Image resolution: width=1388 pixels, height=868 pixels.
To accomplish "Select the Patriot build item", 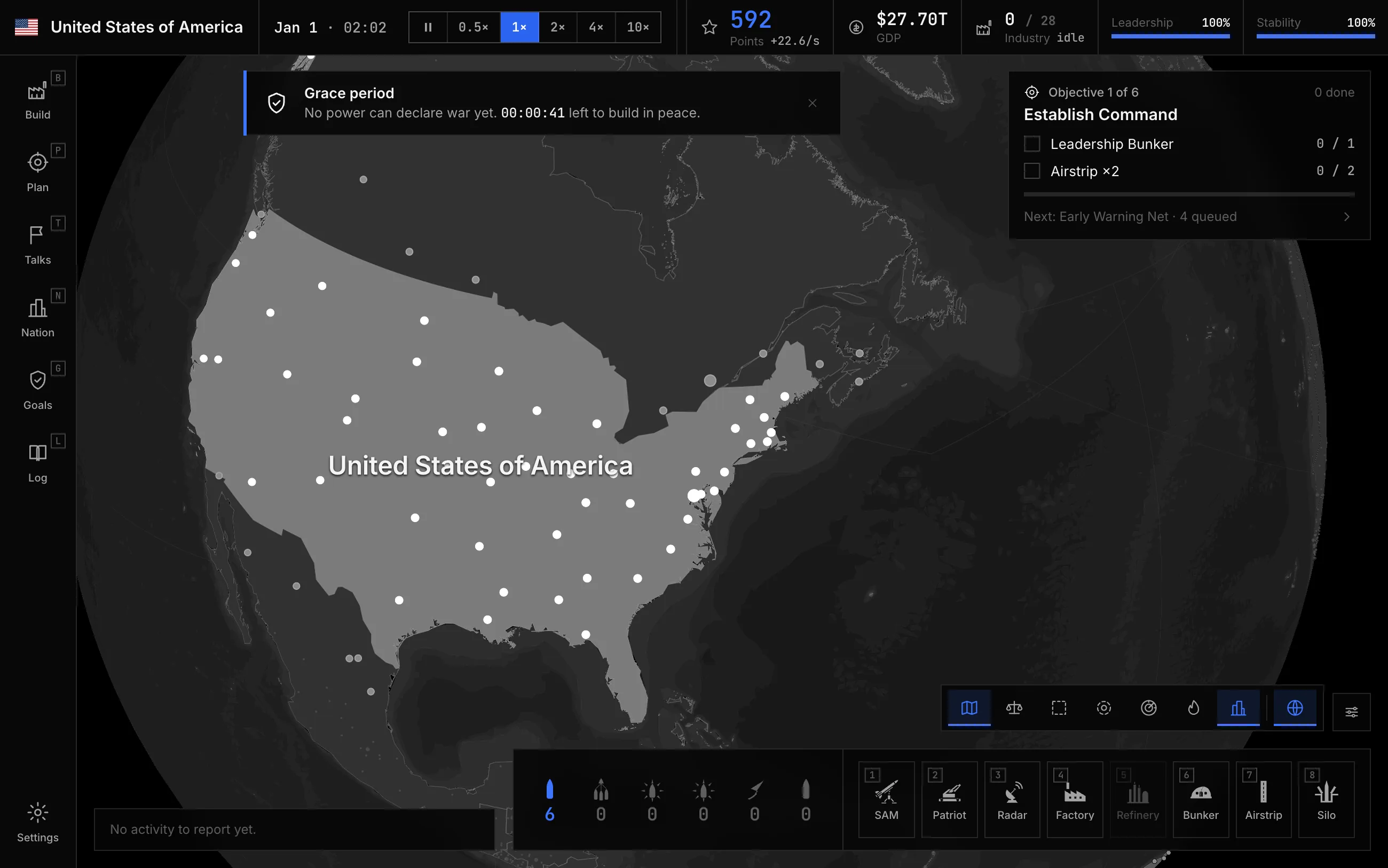I will [949, 800].
